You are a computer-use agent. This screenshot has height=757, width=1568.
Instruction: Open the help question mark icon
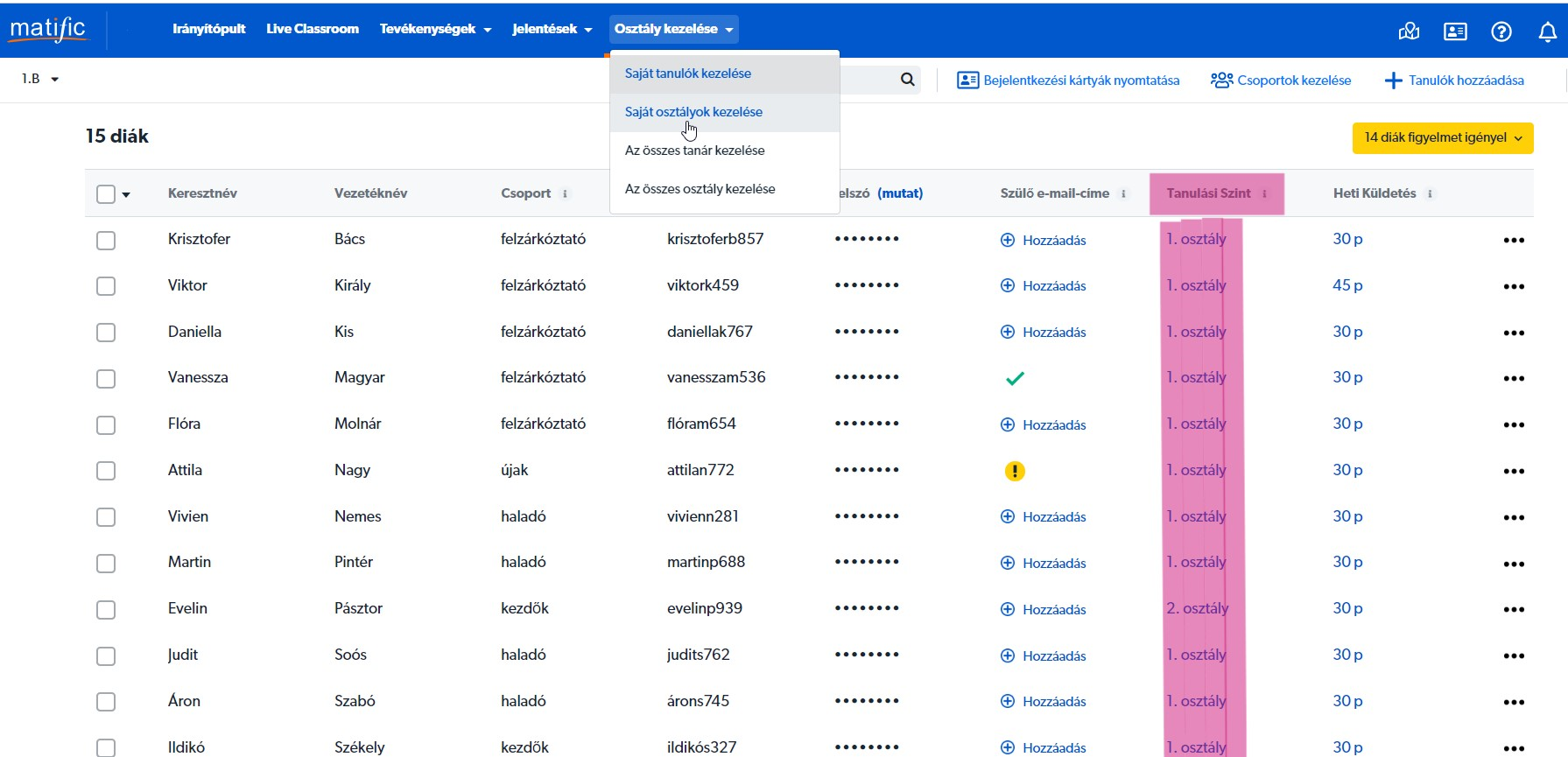[x=1501, y=32]
